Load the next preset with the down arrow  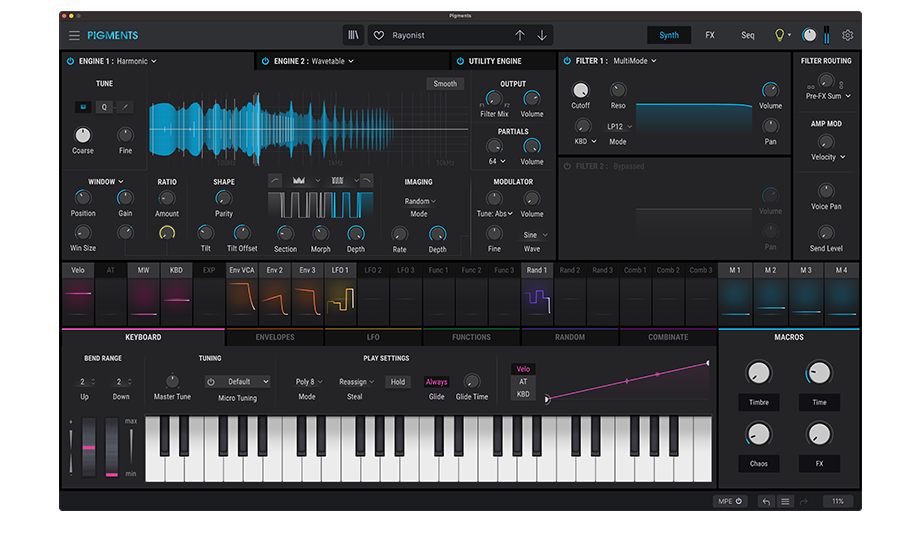[542, 35]
